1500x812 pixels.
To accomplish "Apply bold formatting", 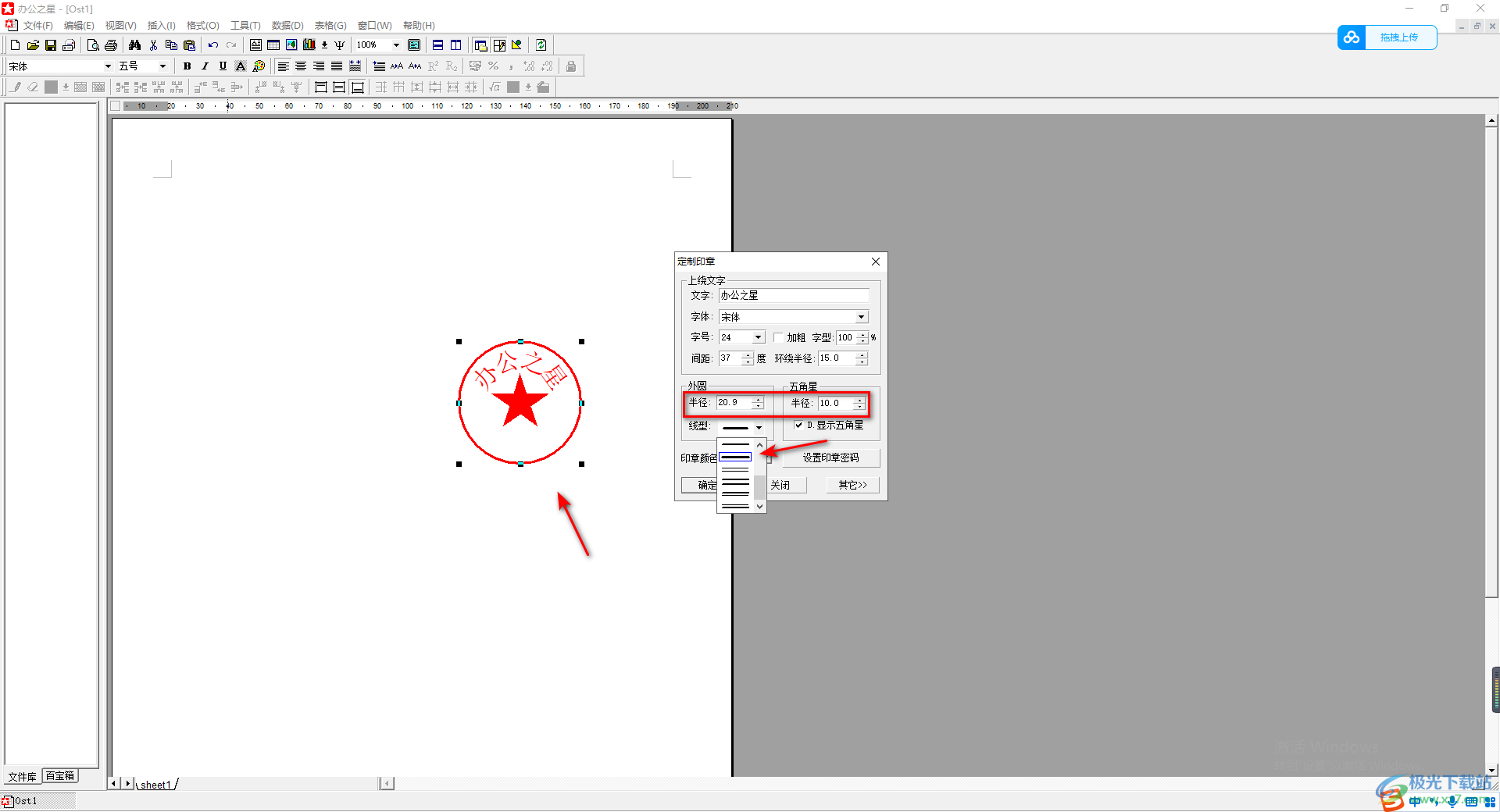I will [x=187, y=66].
